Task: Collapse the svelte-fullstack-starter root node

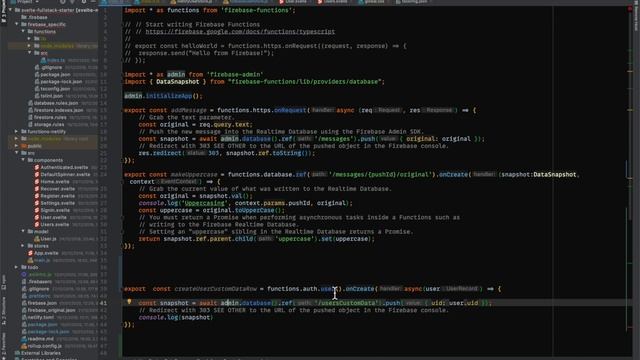Action: (11, 10)
